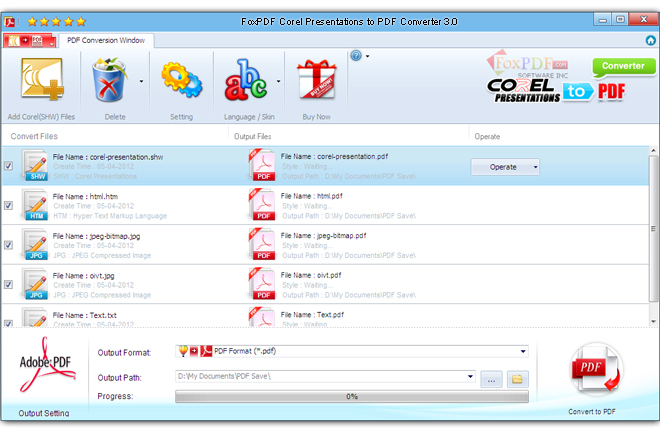
Task: Click the Operate column header
Action: (487, 136)
